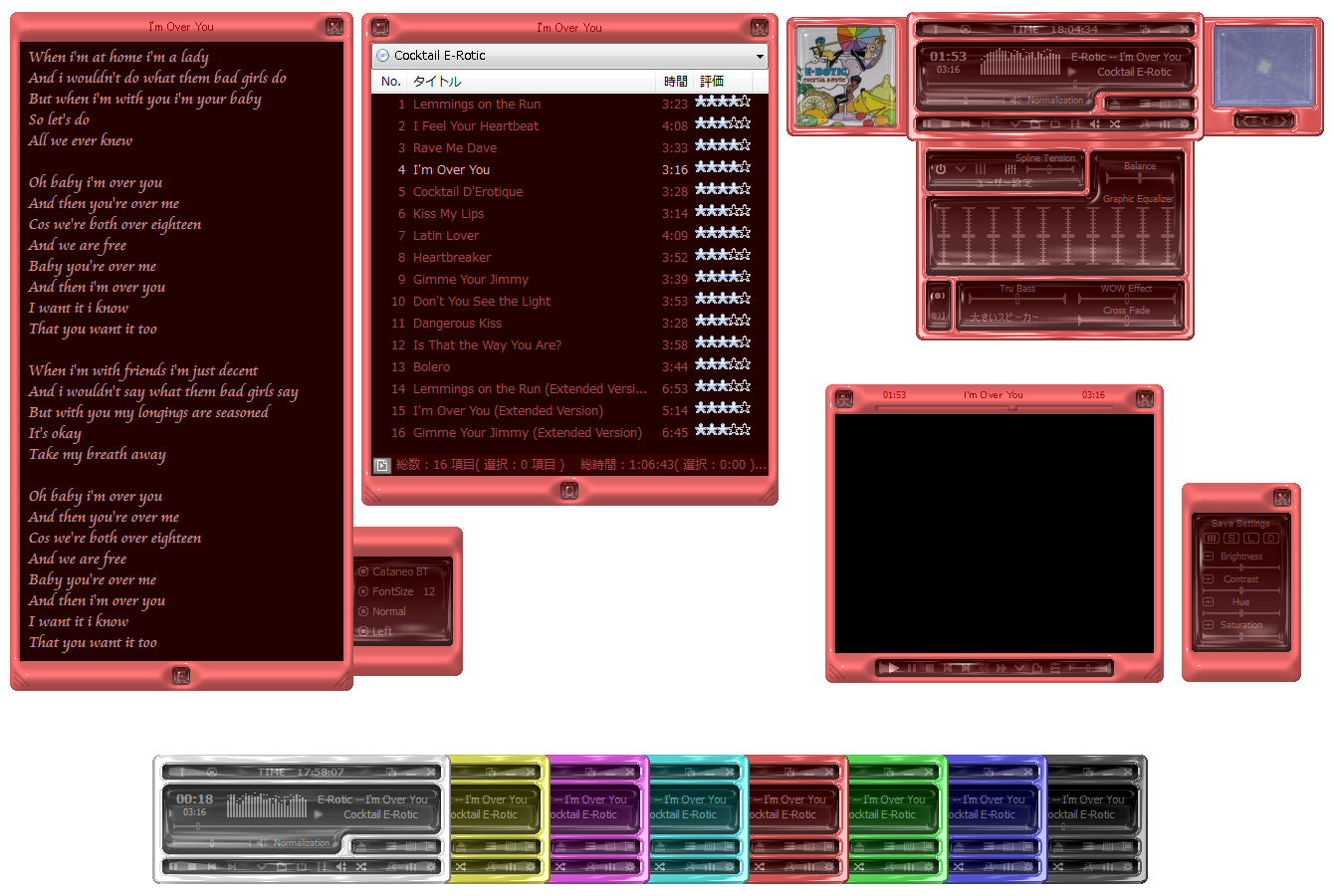The height and width of the screenshot is (896, 1334).
Task: Open the V dropdown in video player controls
Action: [1019, 668]
